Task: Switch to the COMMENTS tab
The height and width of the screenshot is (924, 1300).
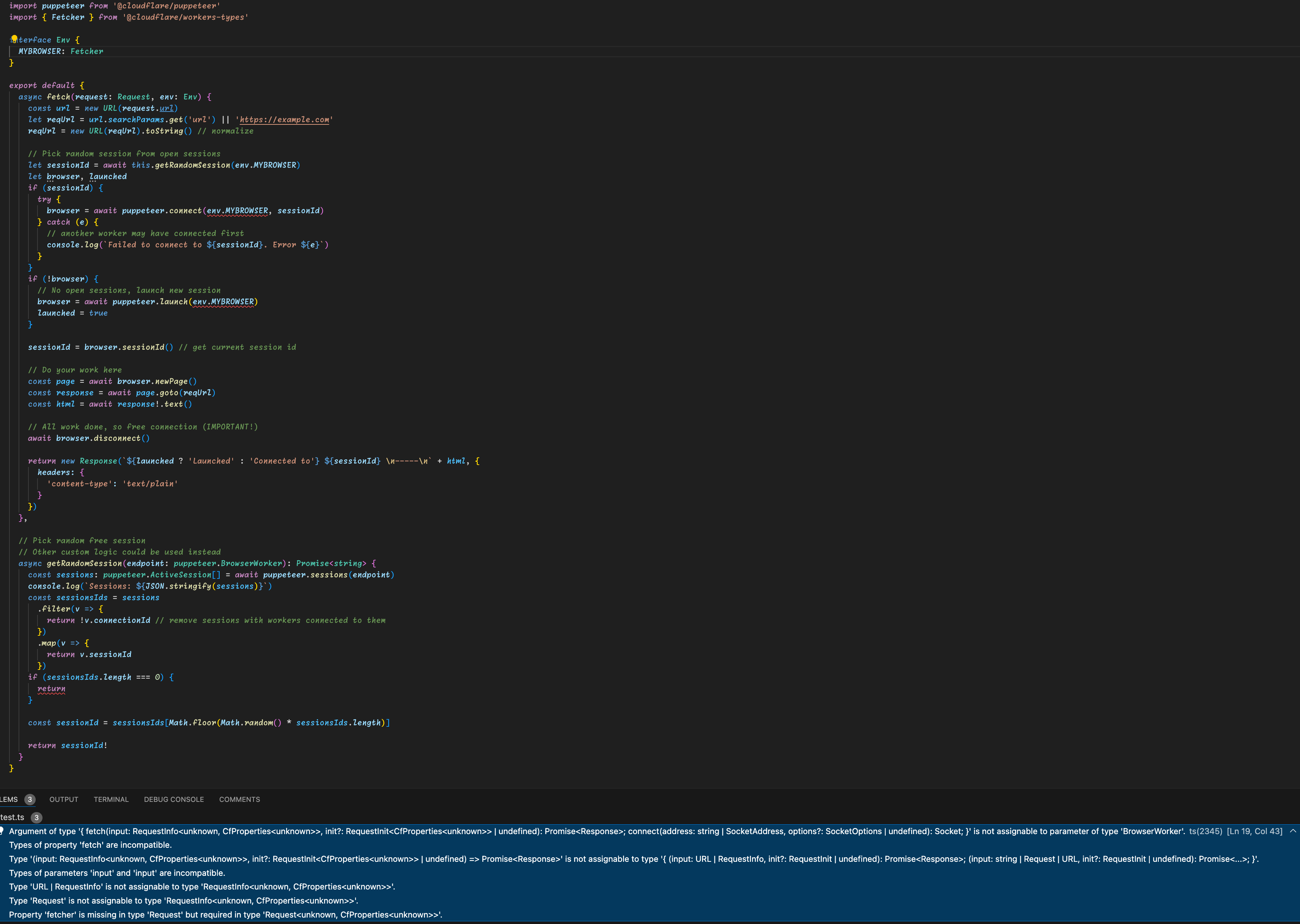Action: tap(239, 800)
